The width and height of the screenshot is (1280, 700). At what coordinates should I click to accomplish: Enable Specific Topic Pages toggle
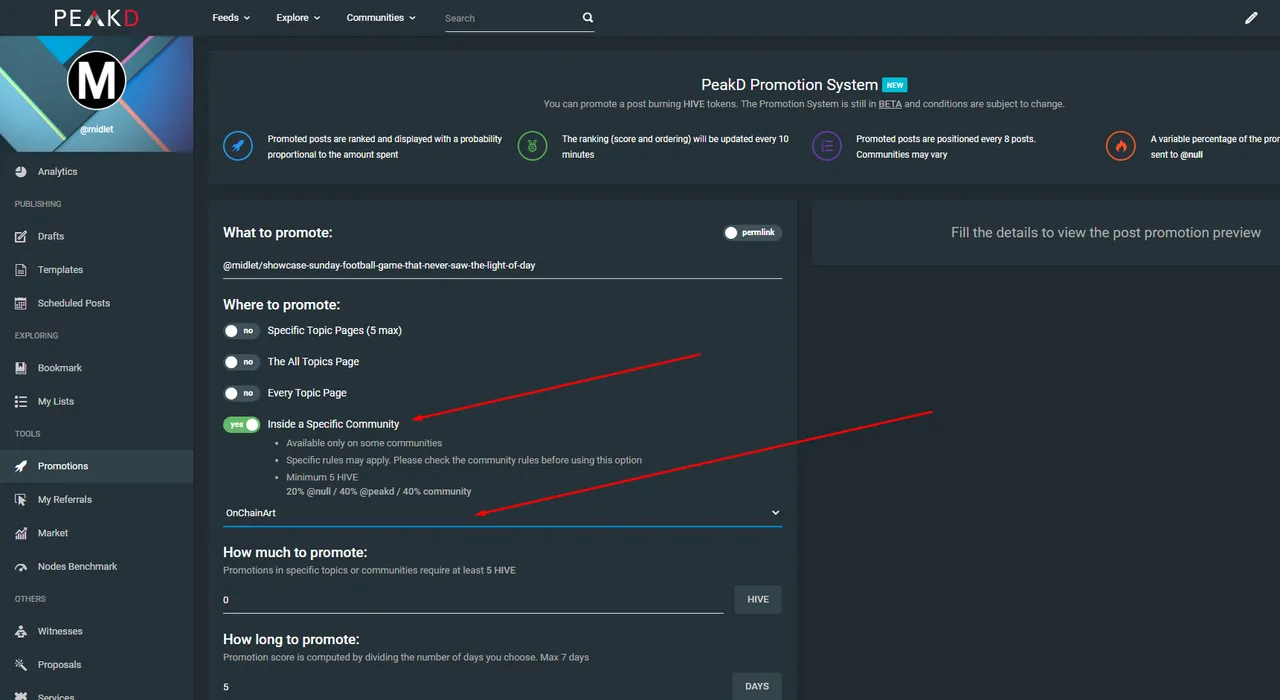pos(241,331)
